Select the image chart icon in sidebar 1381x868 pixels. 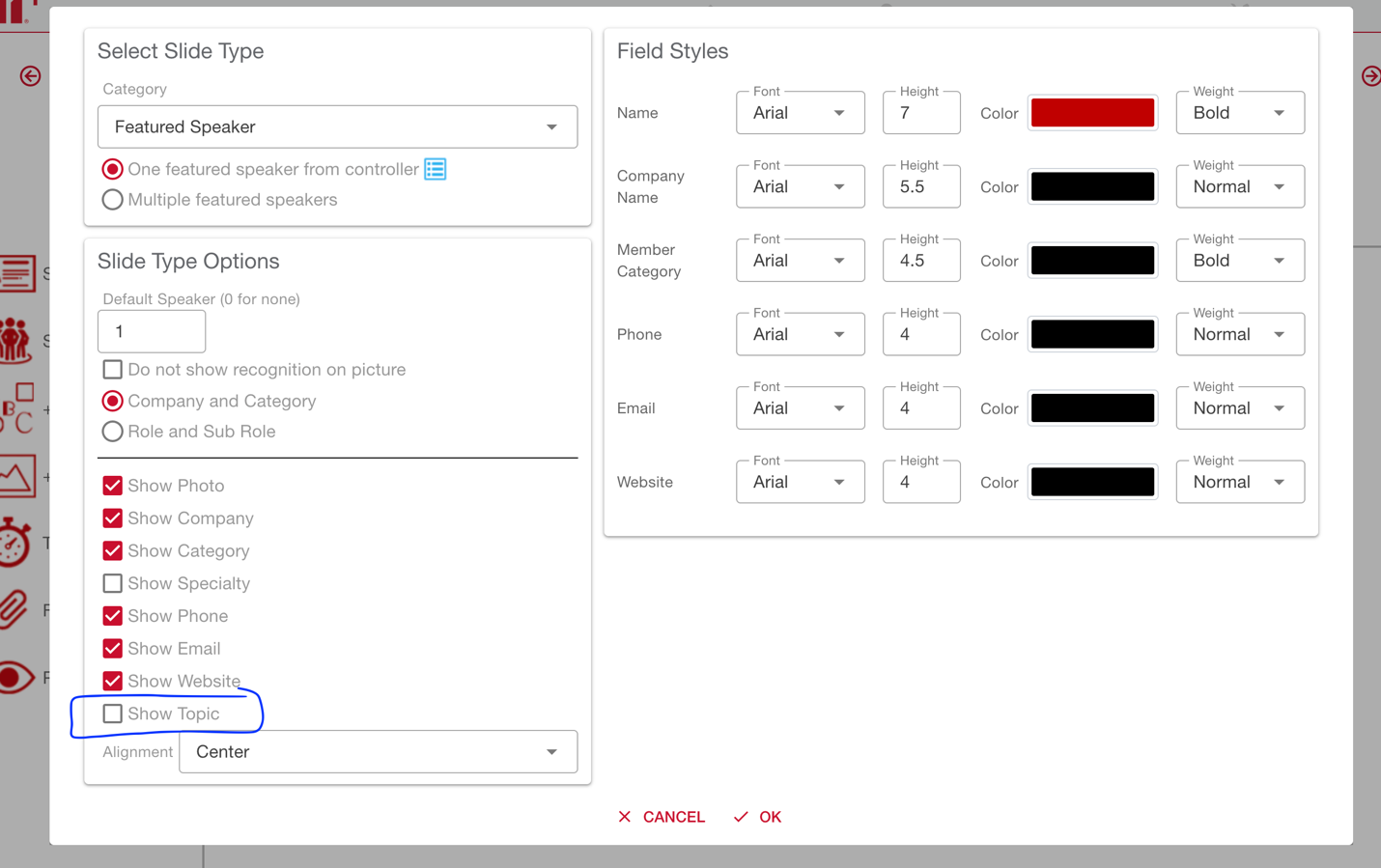(17, 477)
